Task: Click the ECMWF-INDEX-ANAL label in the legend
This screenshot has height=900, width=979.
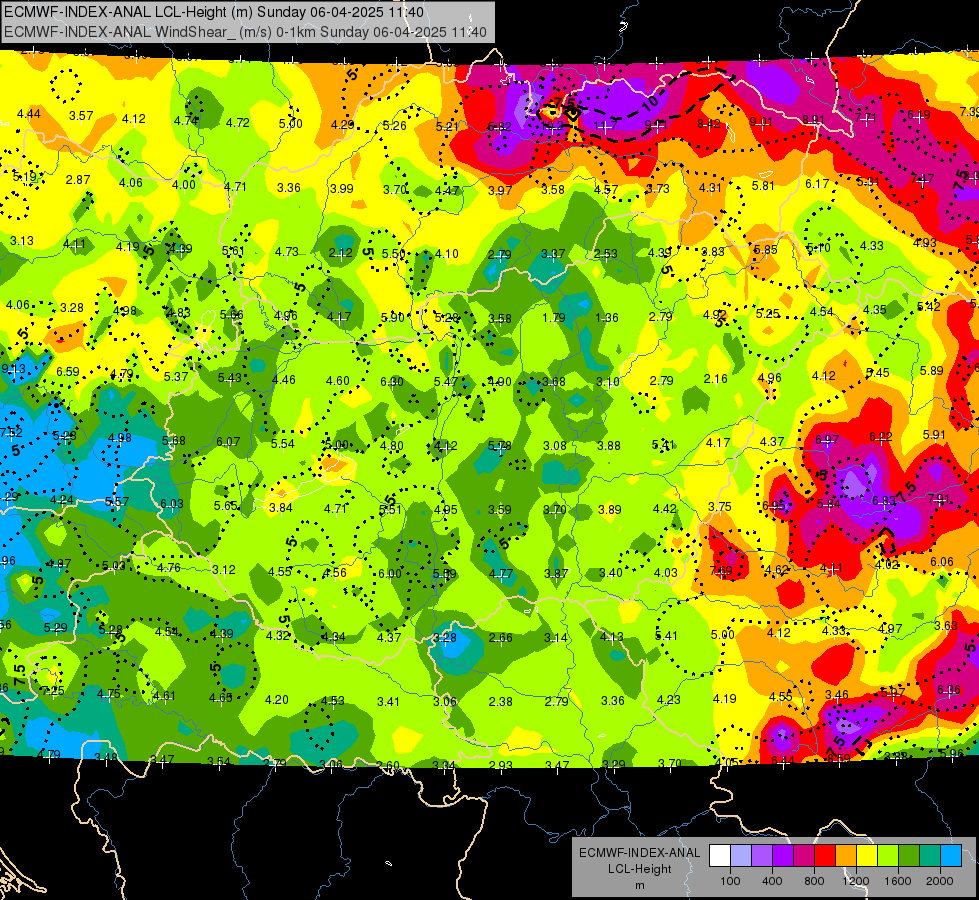Action: 639,853
